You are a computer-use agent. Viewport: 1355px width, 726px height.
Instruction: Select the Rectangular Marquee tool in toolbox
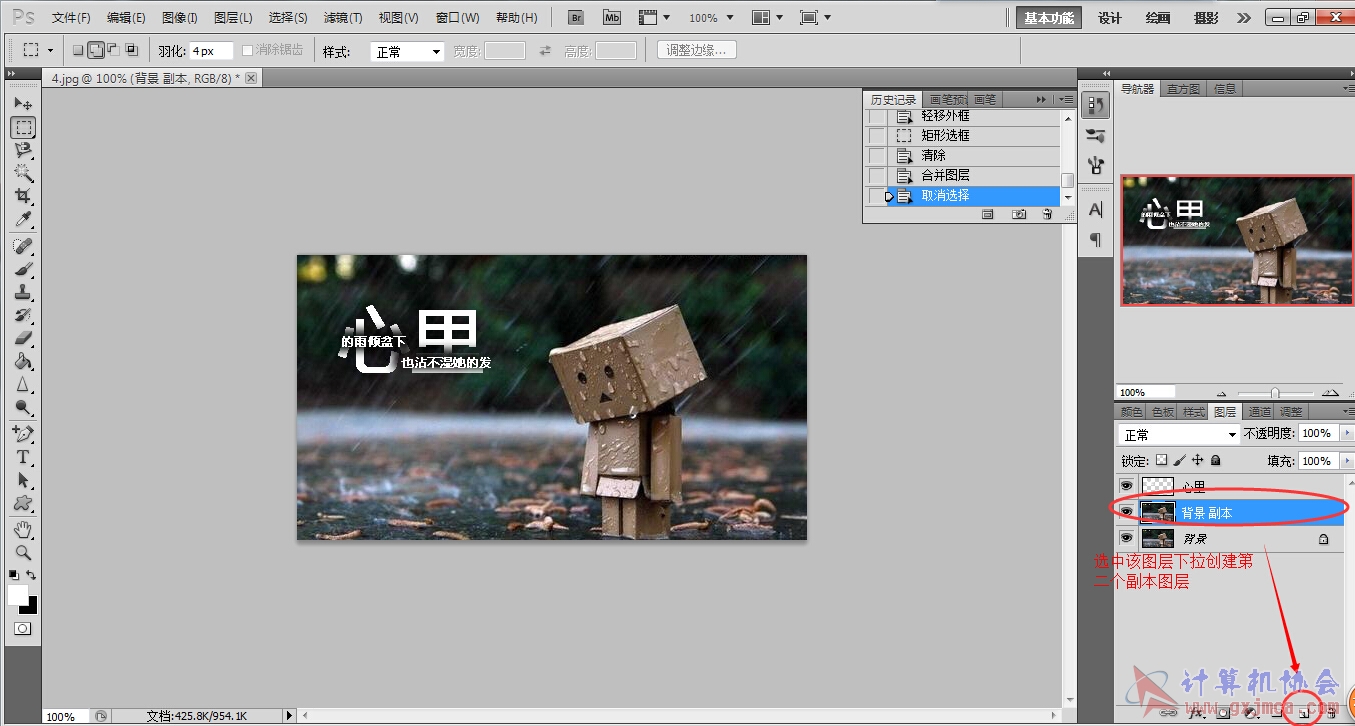[23, 127]
